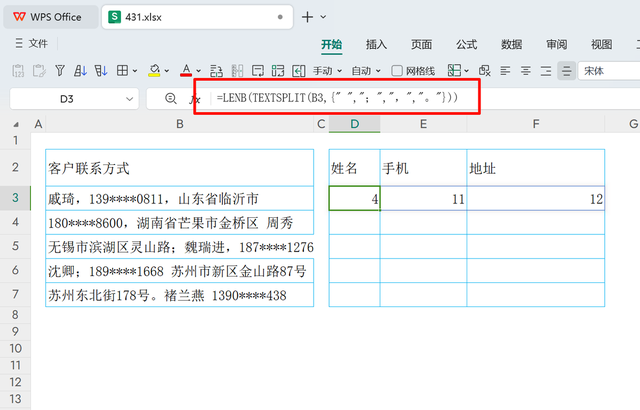Click the greyed split columns icon
Image resolution: width=640 pixels, height=410 pixels.
coord(237,71)
